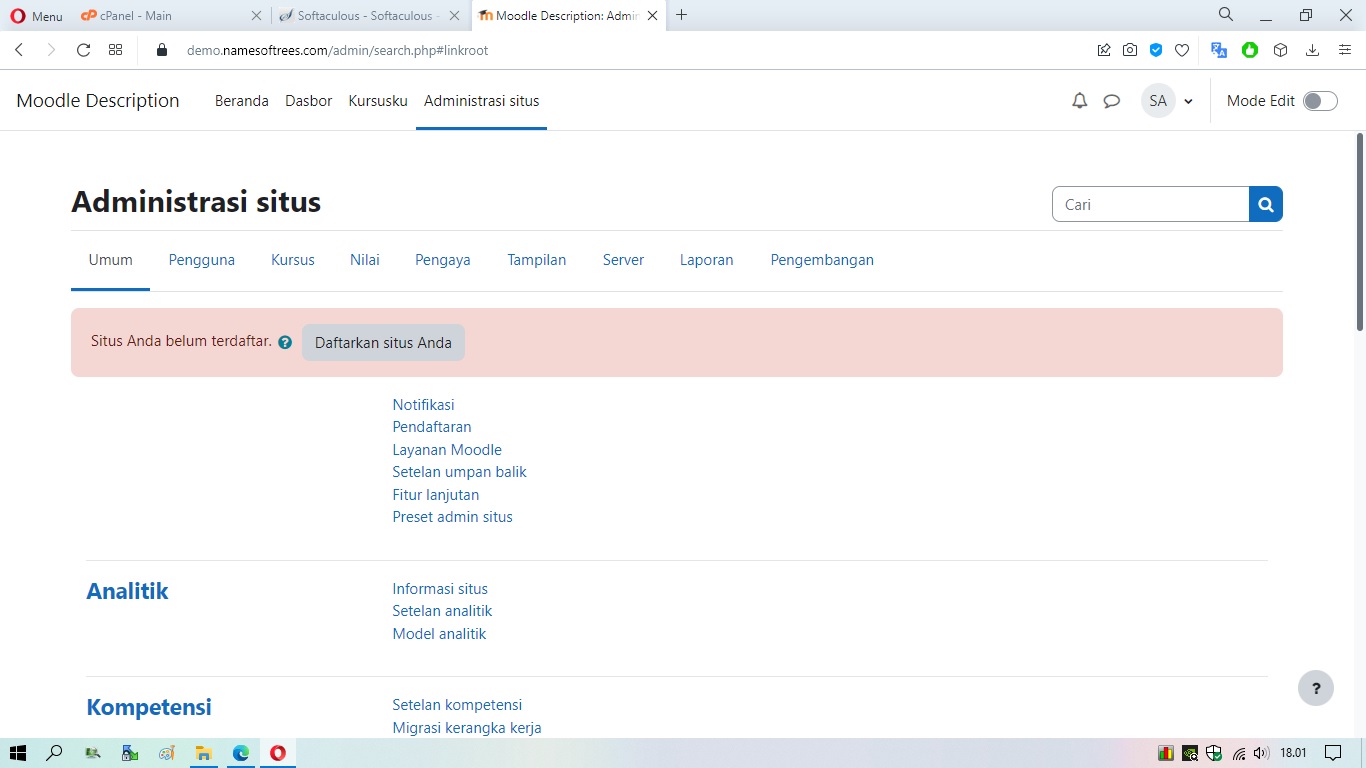Click the browser address bar URL

(x=337, y=50)
